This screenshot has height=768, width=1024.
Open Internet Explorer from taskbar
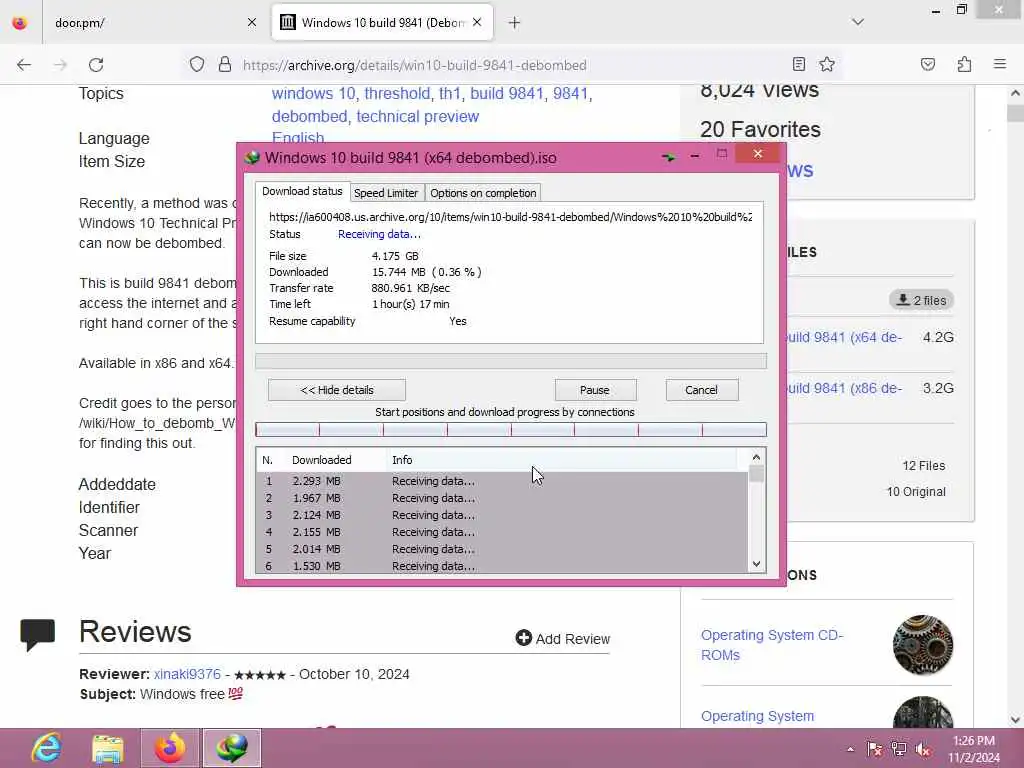coord(46,748)
